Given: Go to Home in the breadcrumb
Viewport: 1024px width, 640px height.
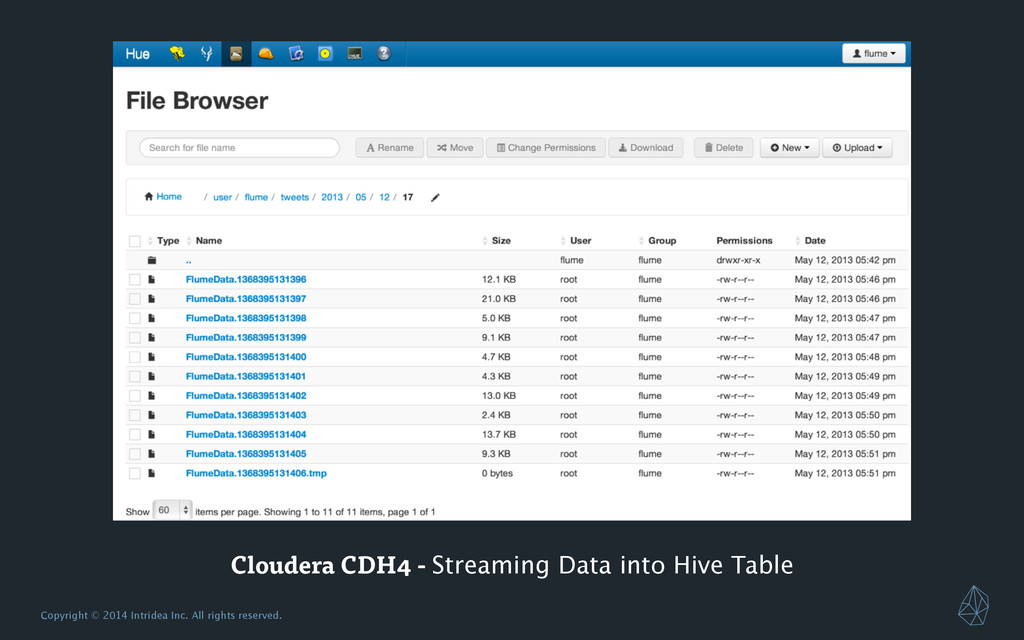Looking at the screenshot, I should point(163,197).
